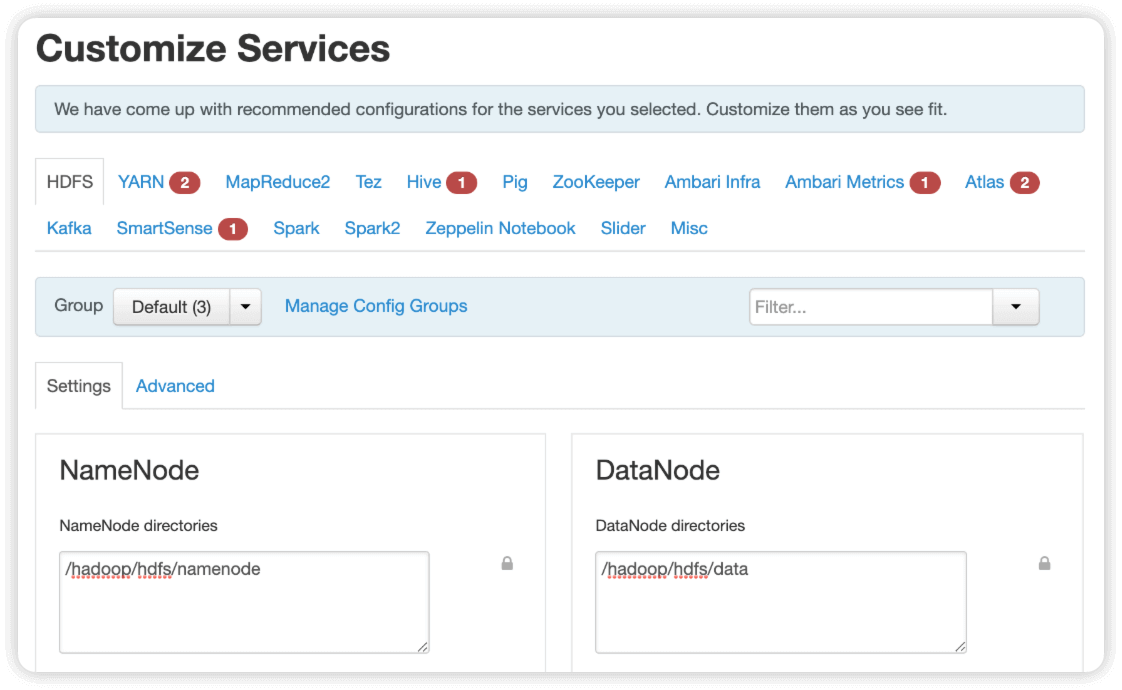This screenshot has height=690, width=1122.
Task: Open the SmartSense service tab
Action: (165, 228)
